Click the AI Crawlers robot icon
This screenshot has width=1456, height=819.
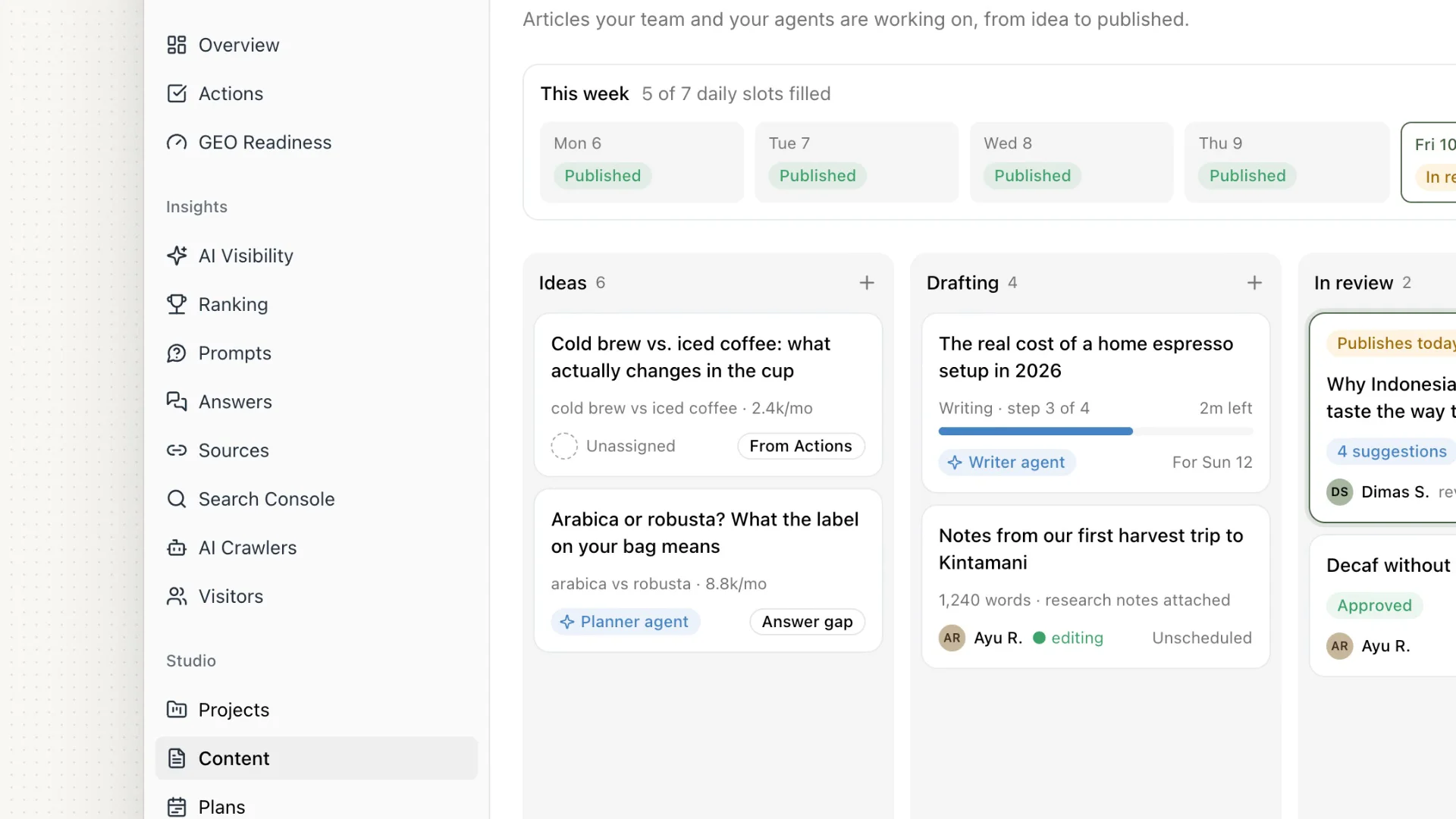pyautogui.click(x=177, y=548)
